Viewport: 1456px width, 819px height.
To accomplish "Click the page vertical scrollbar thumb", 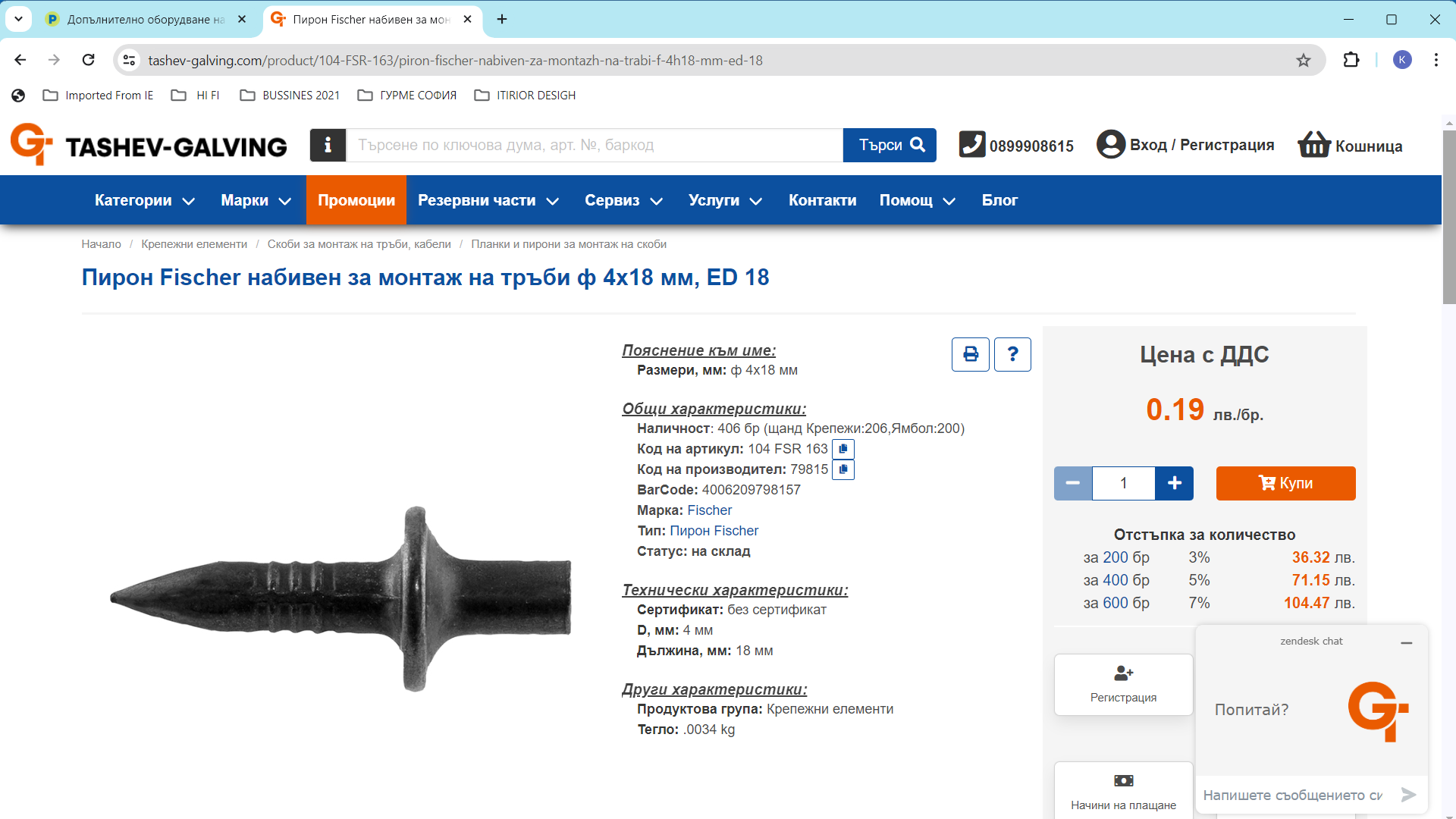I will pos(1448,216).
